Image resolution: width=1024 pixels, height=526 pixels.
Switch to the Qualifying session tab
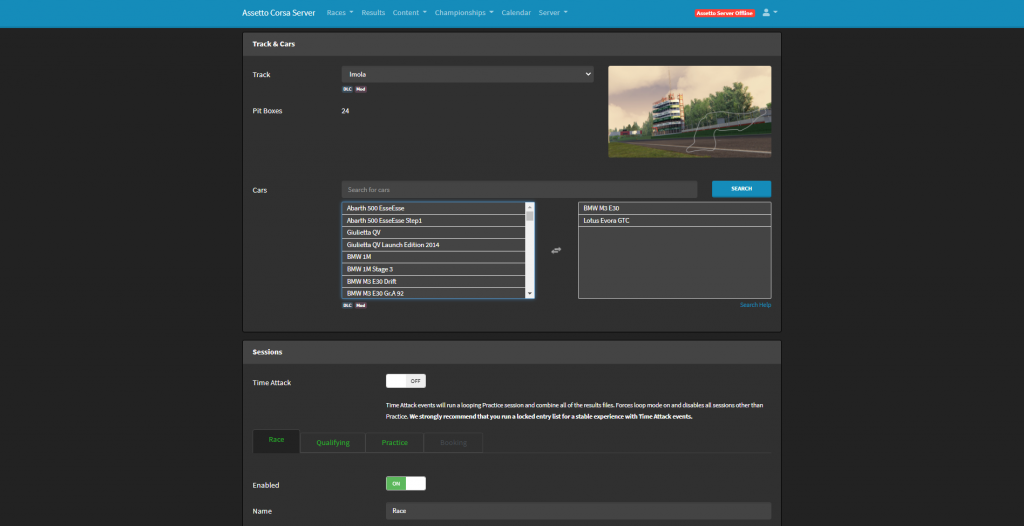click(x=333, y=442)
